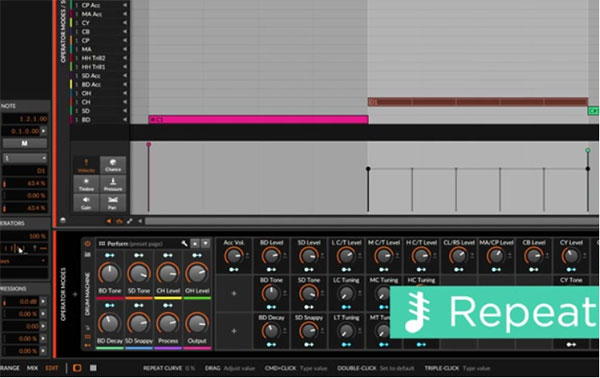
Task: Click the arrow next to the BD drum lane
Action: [x=125, y=120]
